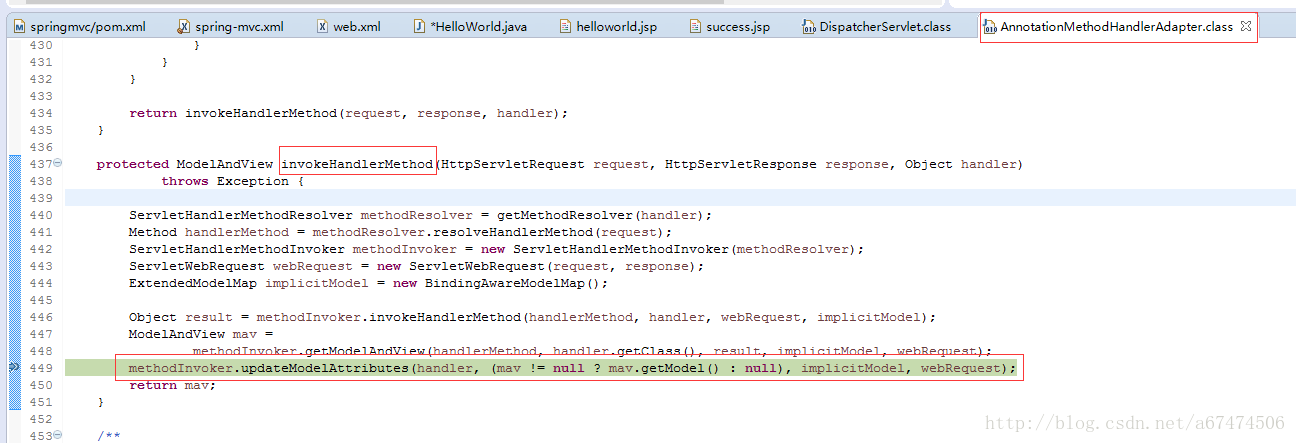The width and height of the screenshot is (1296, 443).
Task: Click line number 440 in the gutter
Action: pos(40,215)
